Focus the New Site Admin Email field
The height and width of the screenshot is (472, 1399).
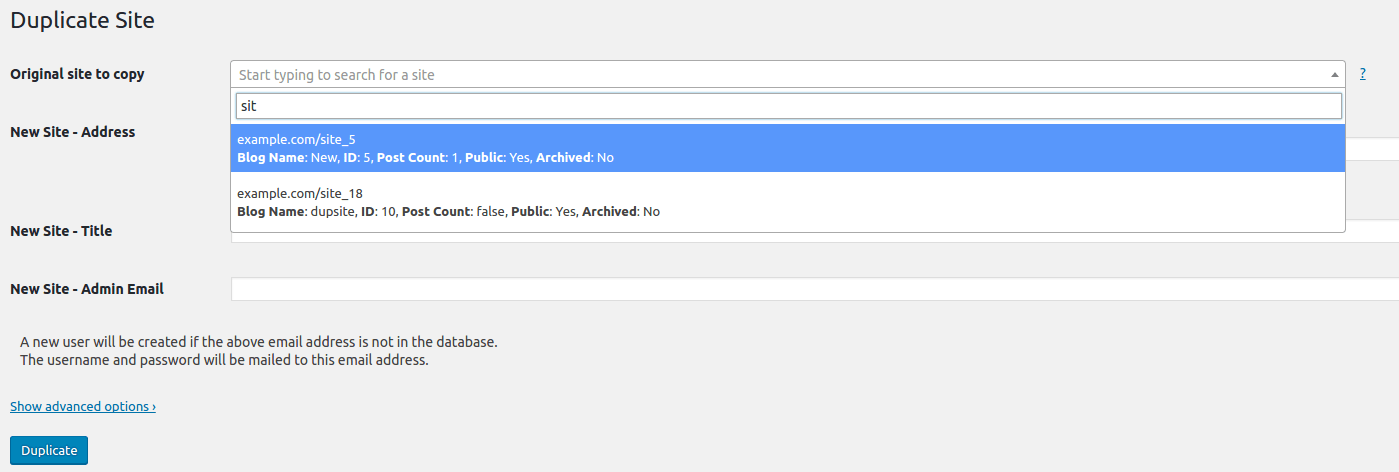[x=815, y=289]
